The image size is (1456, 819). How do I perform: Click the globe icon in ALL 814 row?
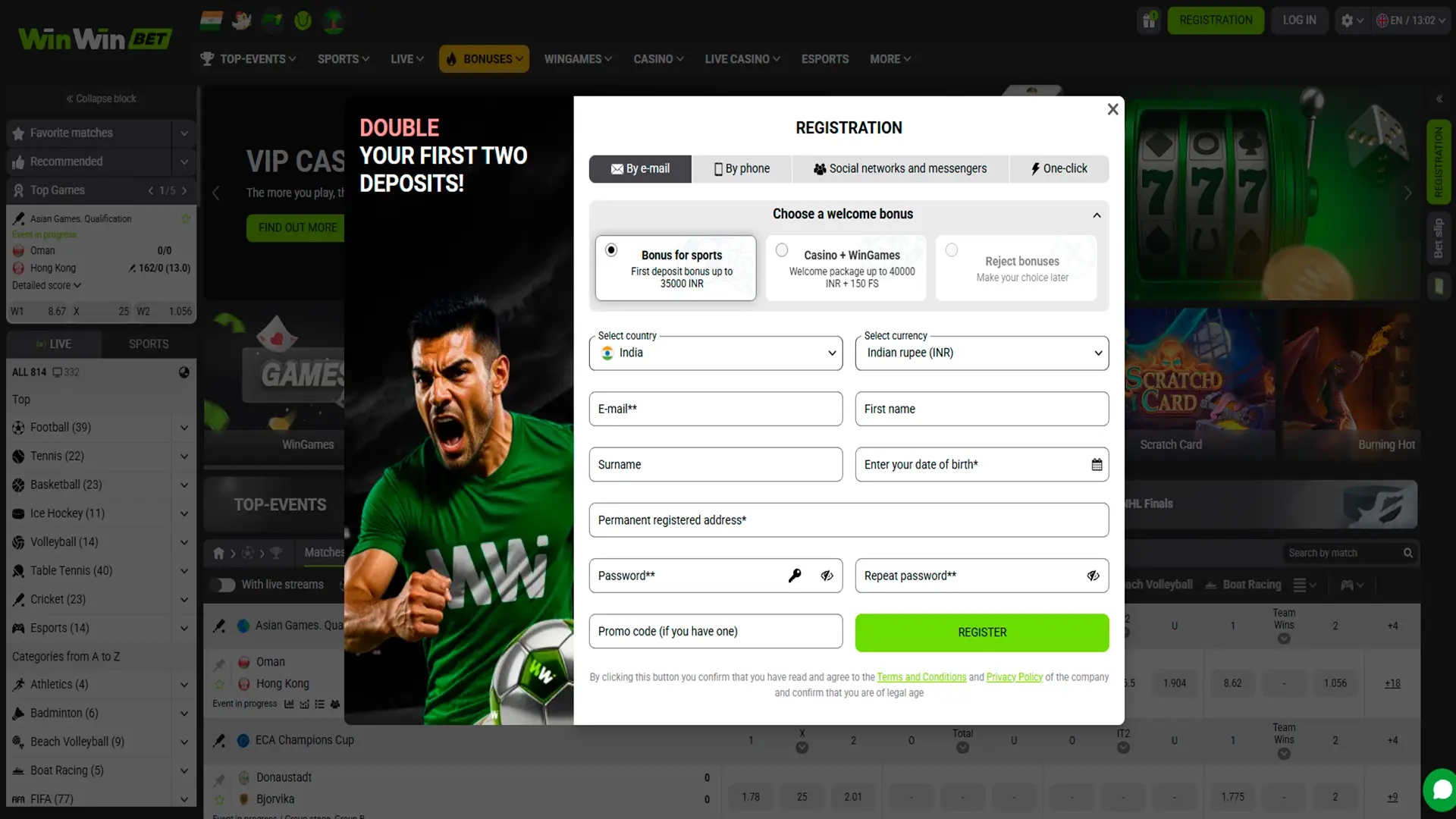184,372
